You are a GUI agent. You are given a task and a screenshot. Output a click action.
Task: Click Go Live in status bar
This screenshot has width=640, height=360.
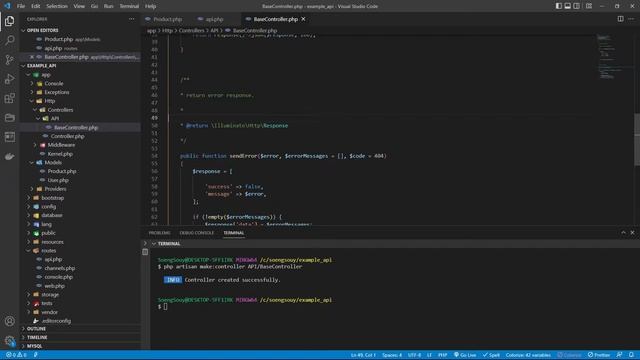(x=465, y=355)
